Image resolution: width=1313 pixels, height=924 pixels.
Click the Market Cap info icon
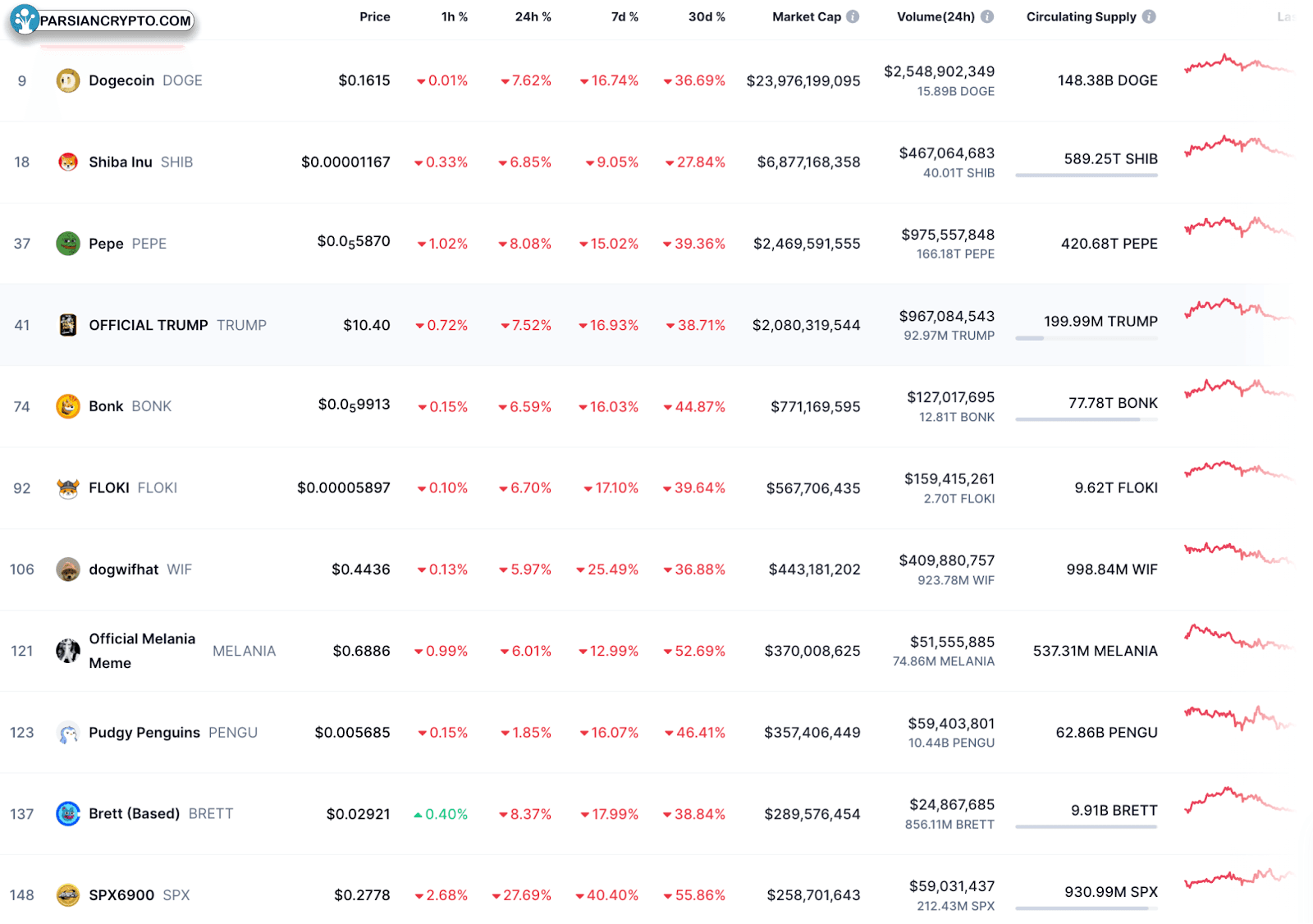pyautogui.click(x=853, y=16)
